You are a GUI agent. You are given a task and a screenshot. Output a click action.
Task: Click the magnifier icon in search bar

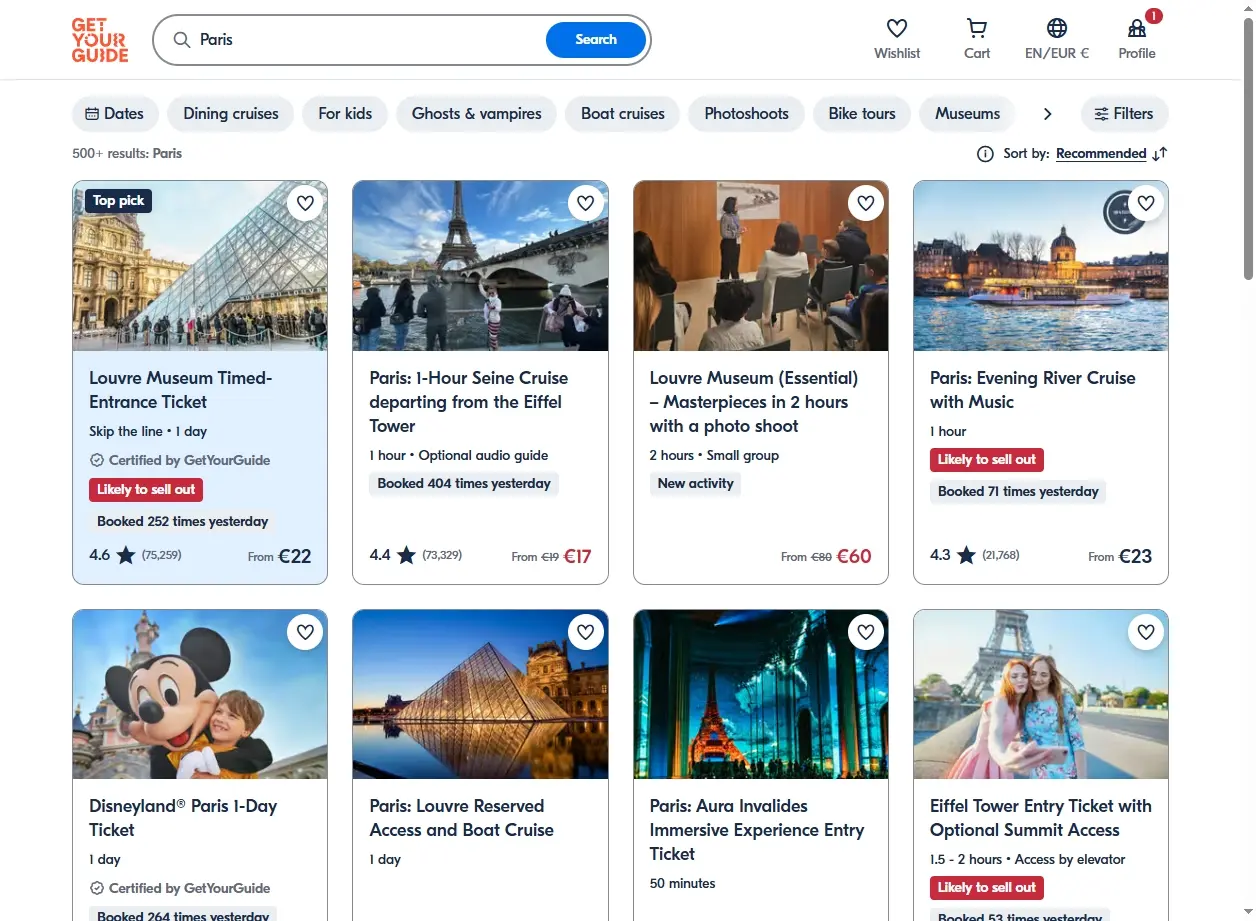pos(181,40)
